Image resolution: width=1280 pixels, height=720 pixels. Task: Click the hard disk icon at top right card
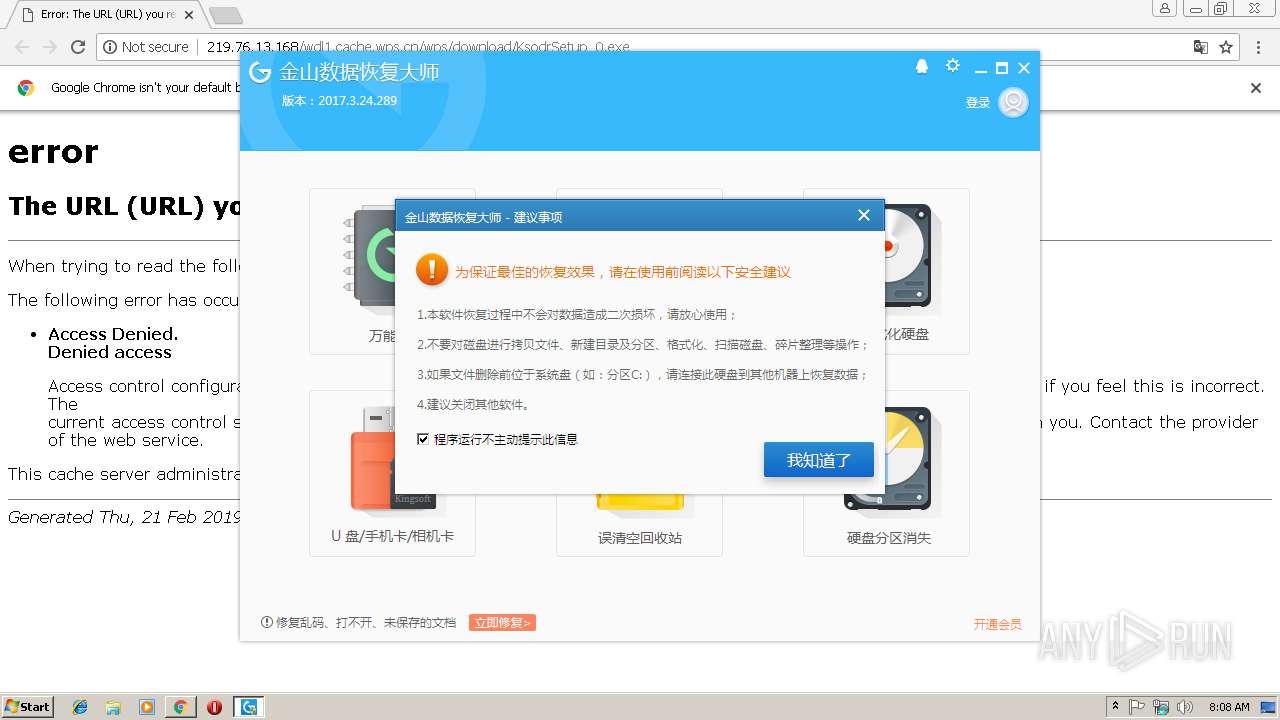click(x=907, y=255)
